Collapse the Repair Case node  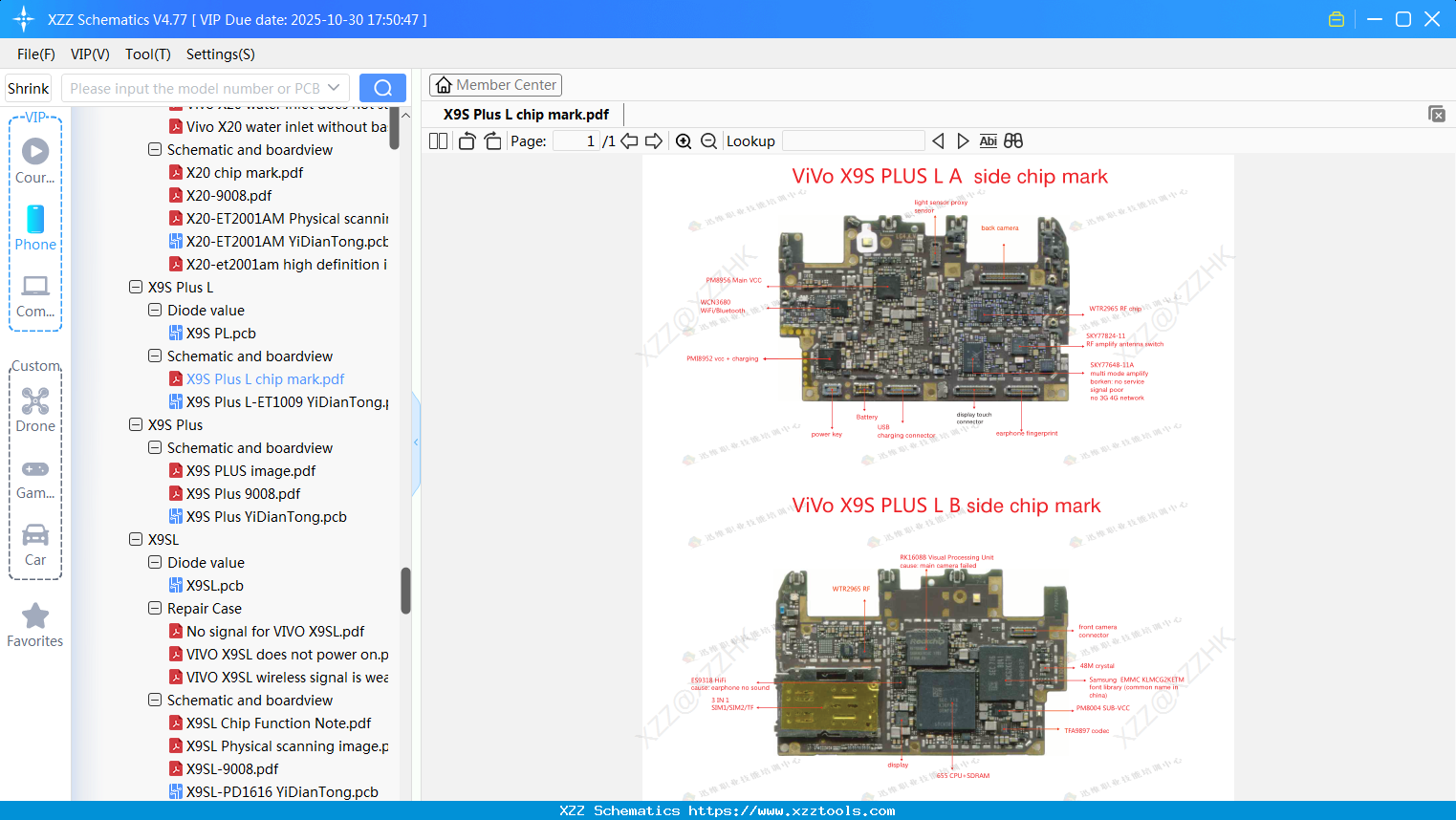pyautogui.click(x=155, y=609)
